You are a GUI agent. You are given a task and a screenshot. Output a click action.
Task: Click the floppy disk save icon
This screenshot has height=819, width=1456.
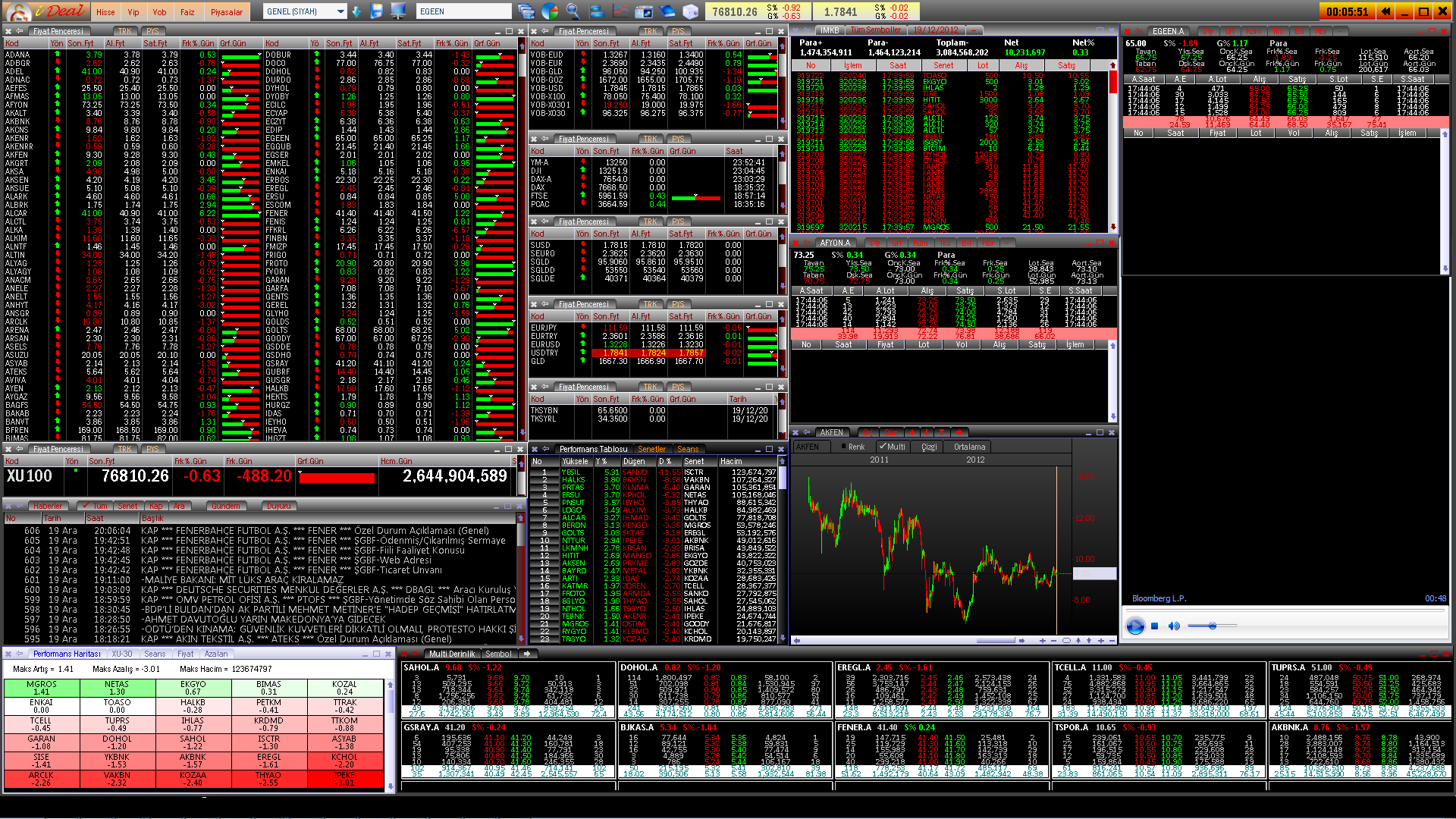point(377,11)
